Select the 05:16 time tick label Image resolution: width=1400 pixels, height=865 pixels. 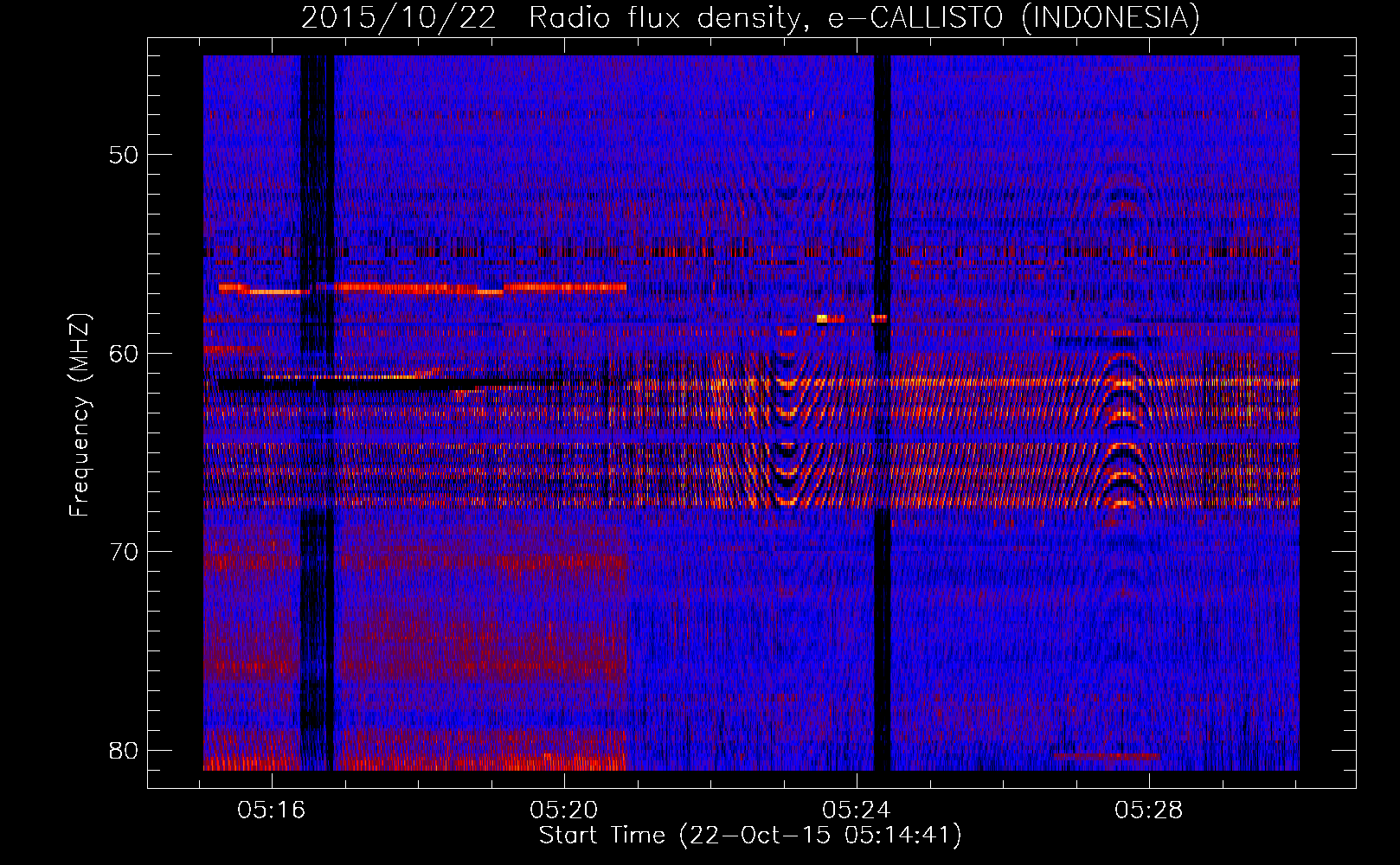point(272,811)
